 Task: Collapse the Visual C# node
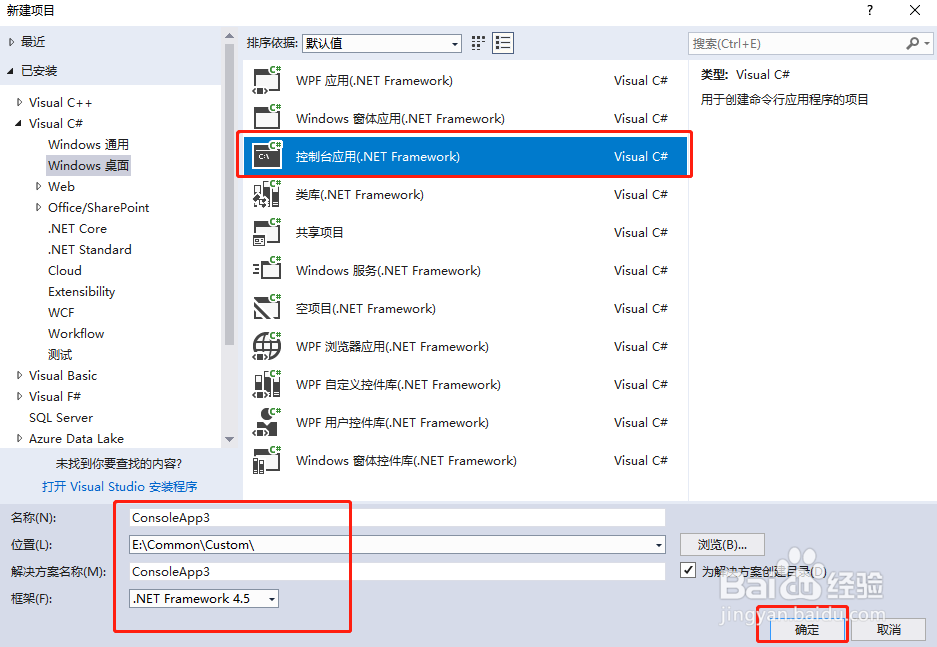(x=19, y=123)
